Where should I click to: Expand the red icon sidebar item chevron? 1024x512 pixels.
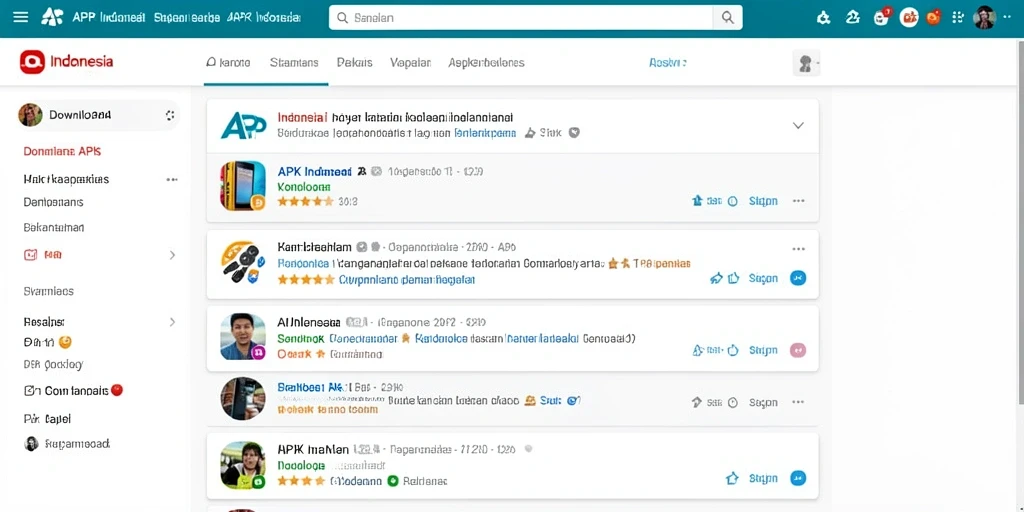tap(172, 255)
